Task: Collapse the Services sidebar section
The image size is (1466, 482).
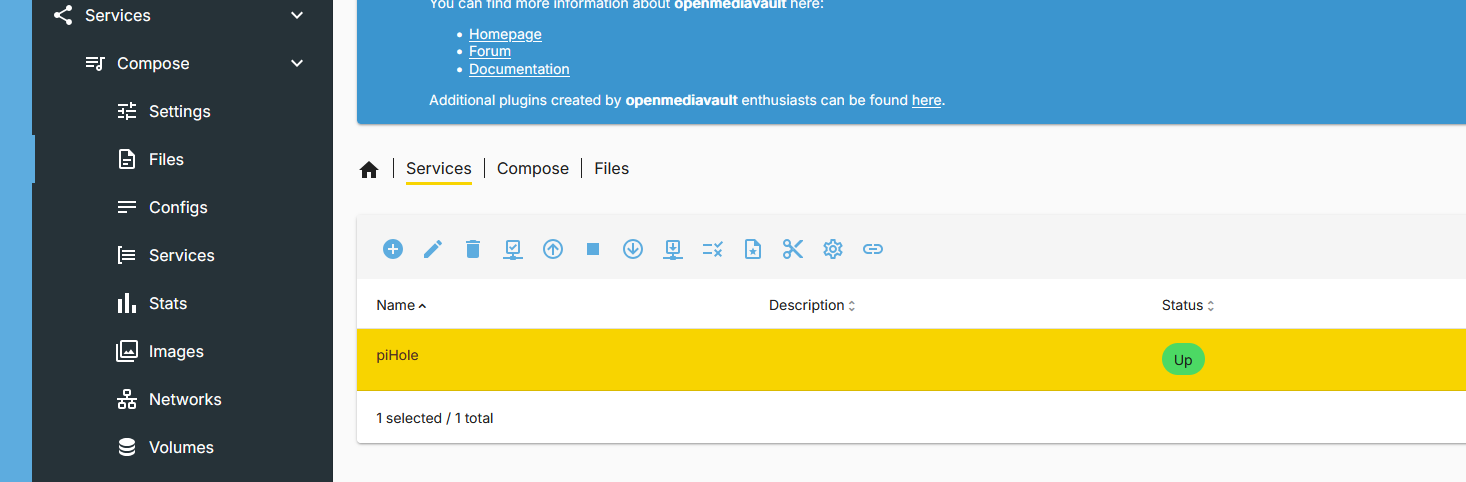Action: 296,15
